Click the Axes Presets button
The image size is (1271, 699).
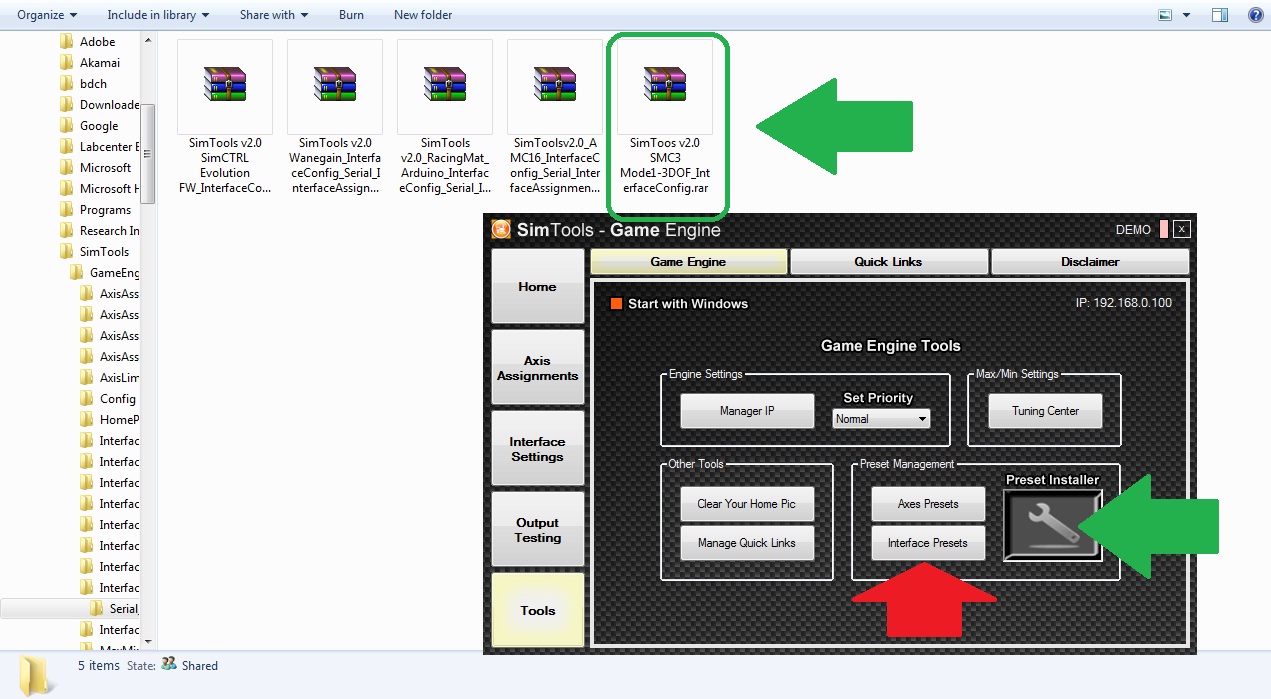coord(928,504)
